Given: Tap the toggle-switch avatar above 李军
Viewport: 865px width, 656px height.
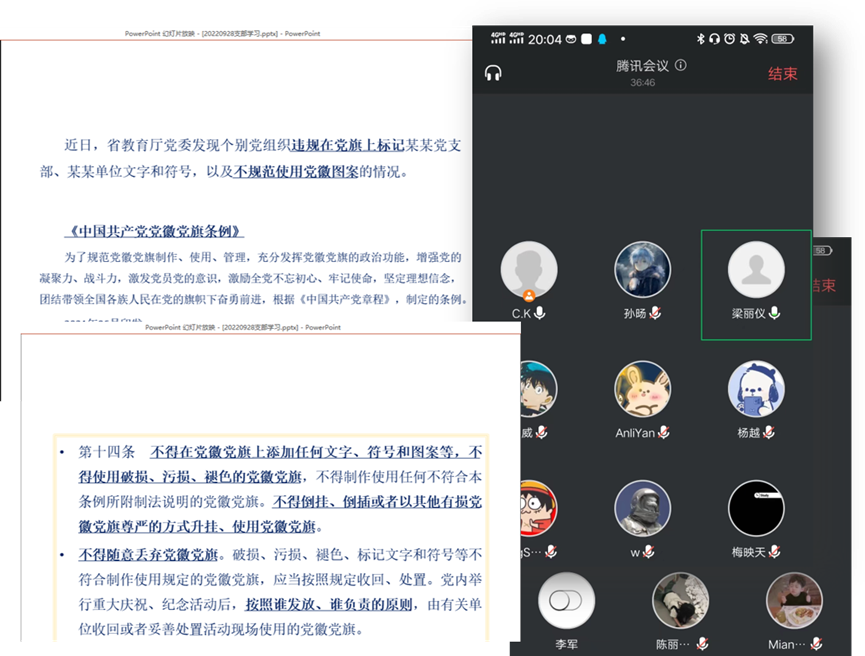Looking at the screenshot, I should [x=567, y=600].
